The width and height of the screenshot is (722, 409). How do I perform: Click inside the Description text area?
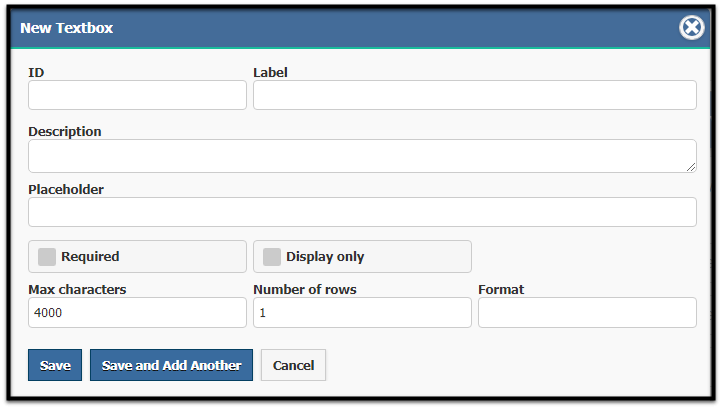[362, 156]
